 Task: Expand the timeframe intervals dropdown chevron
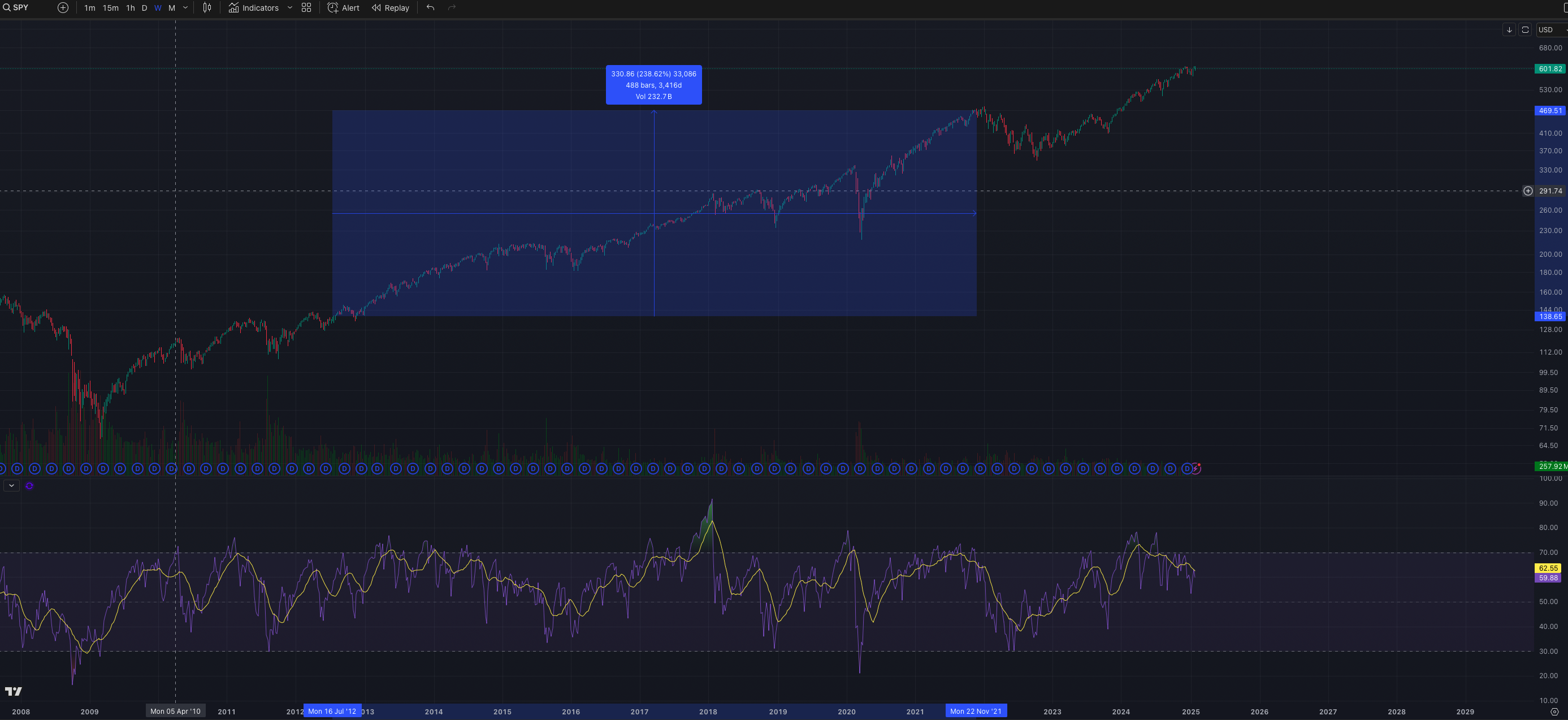[185, 8]
